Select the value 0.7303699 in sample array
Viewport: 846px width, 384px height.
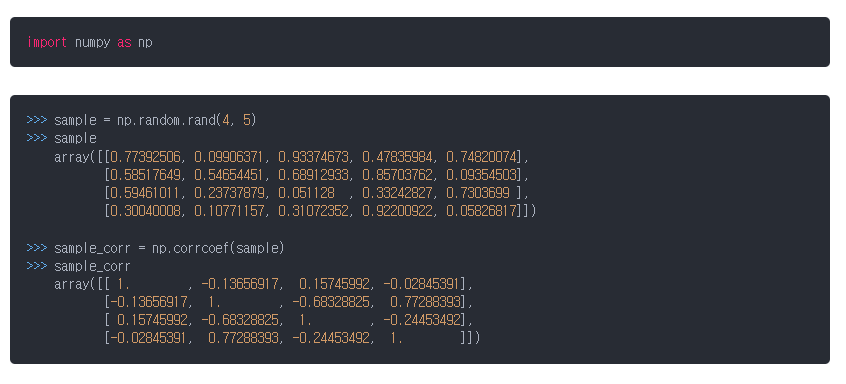coord(477,193)
